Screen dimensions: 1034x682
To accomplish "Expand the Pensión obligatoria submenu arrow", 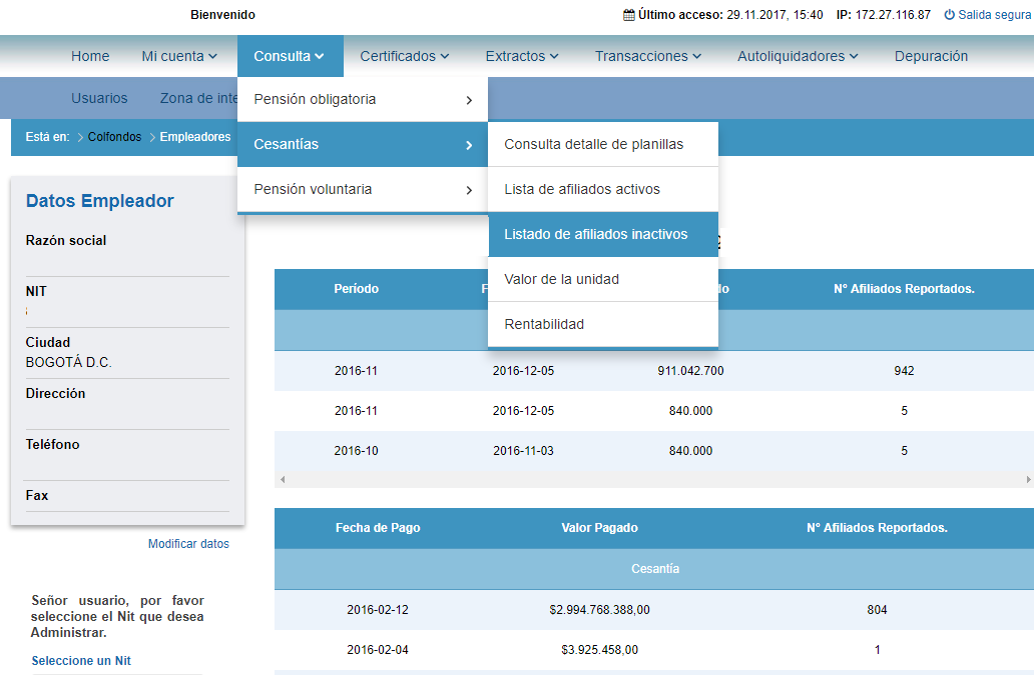I will [469, 100].
